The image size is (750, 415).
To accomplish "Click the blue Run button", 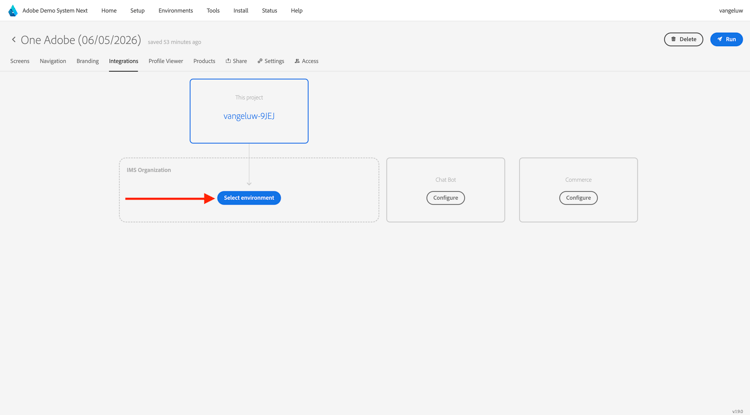I will [726, 39].
